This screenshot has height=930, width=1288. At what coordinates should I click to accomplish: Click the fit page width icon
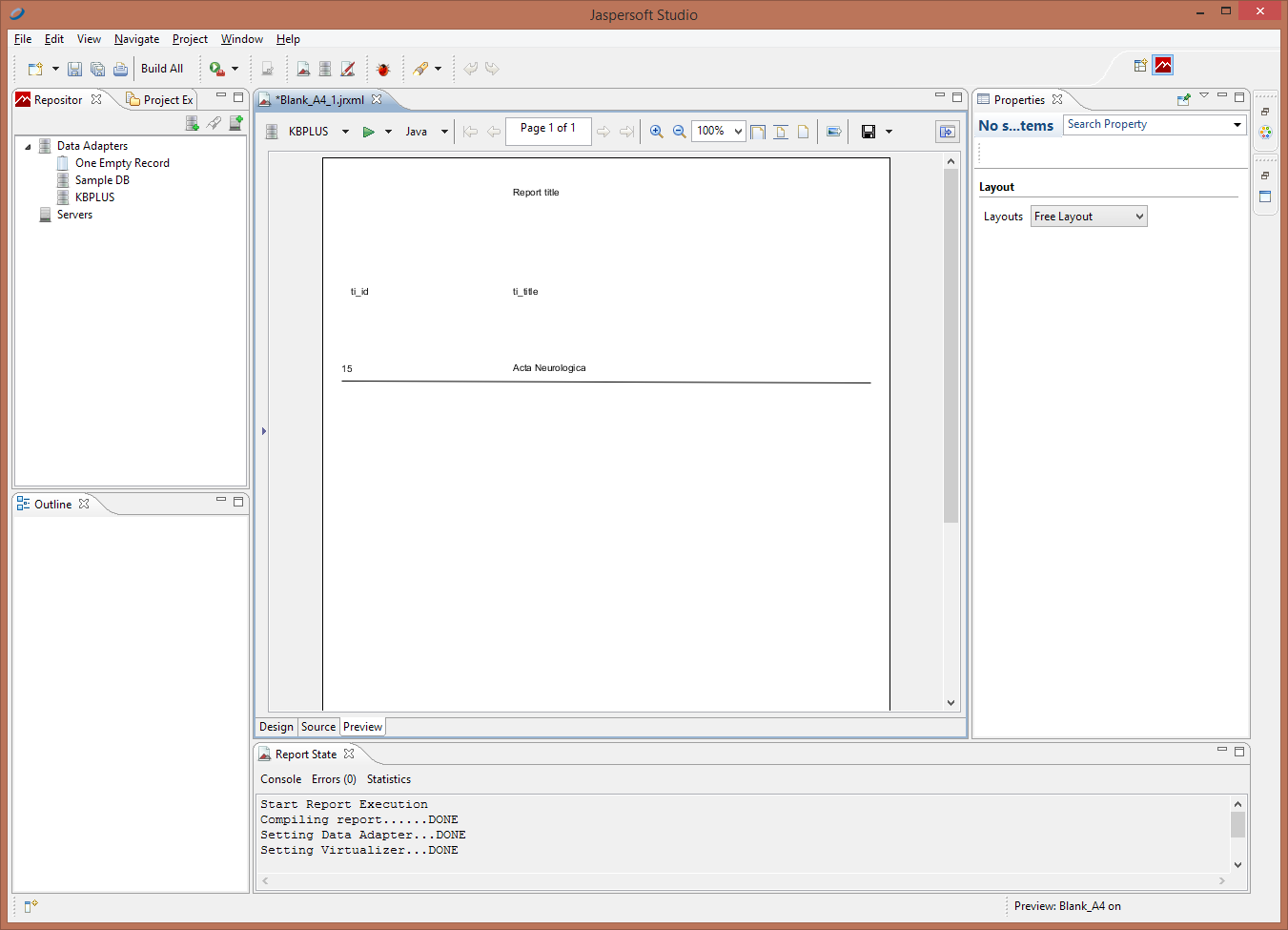(780, 132)
